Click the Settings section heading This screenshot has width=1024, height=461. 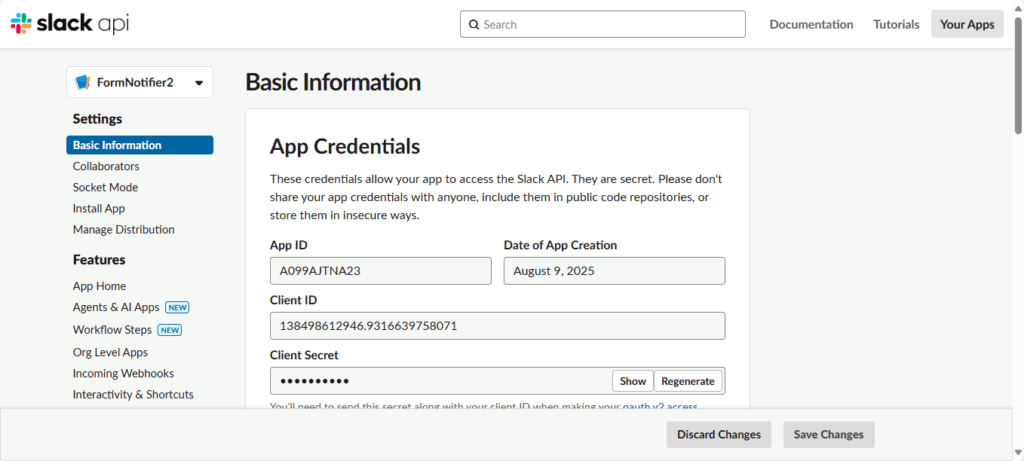97,119
